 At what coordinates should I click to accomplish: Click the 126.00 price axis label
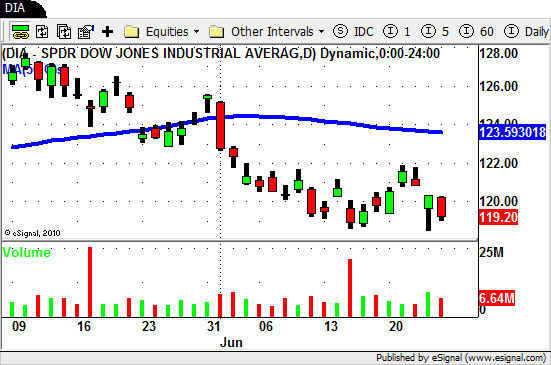(498, 86)
